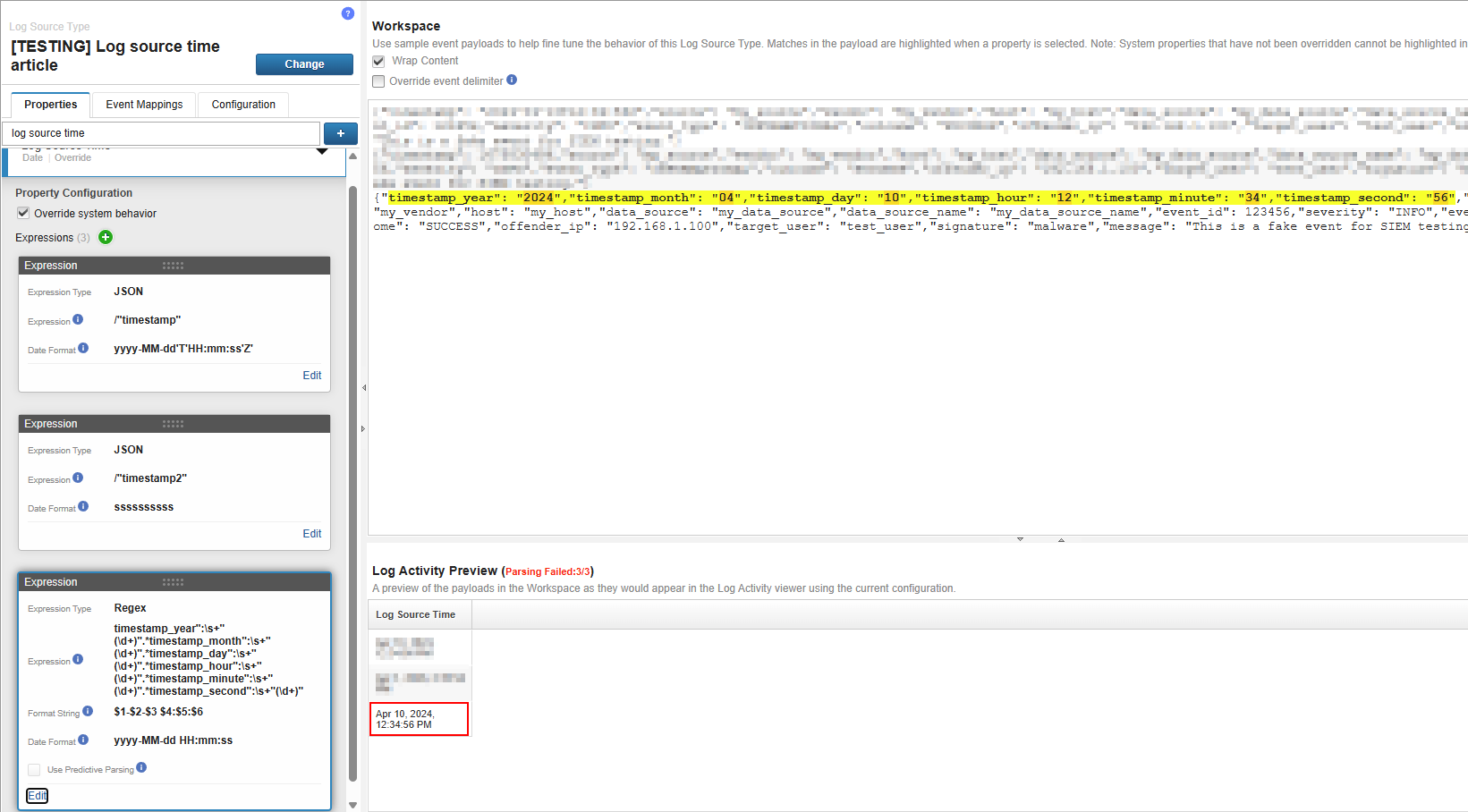Image resolution: width=1468 pixels, height=812 pixels.
Task: Add a new expression with the green plus
Action: coord(106,237)
